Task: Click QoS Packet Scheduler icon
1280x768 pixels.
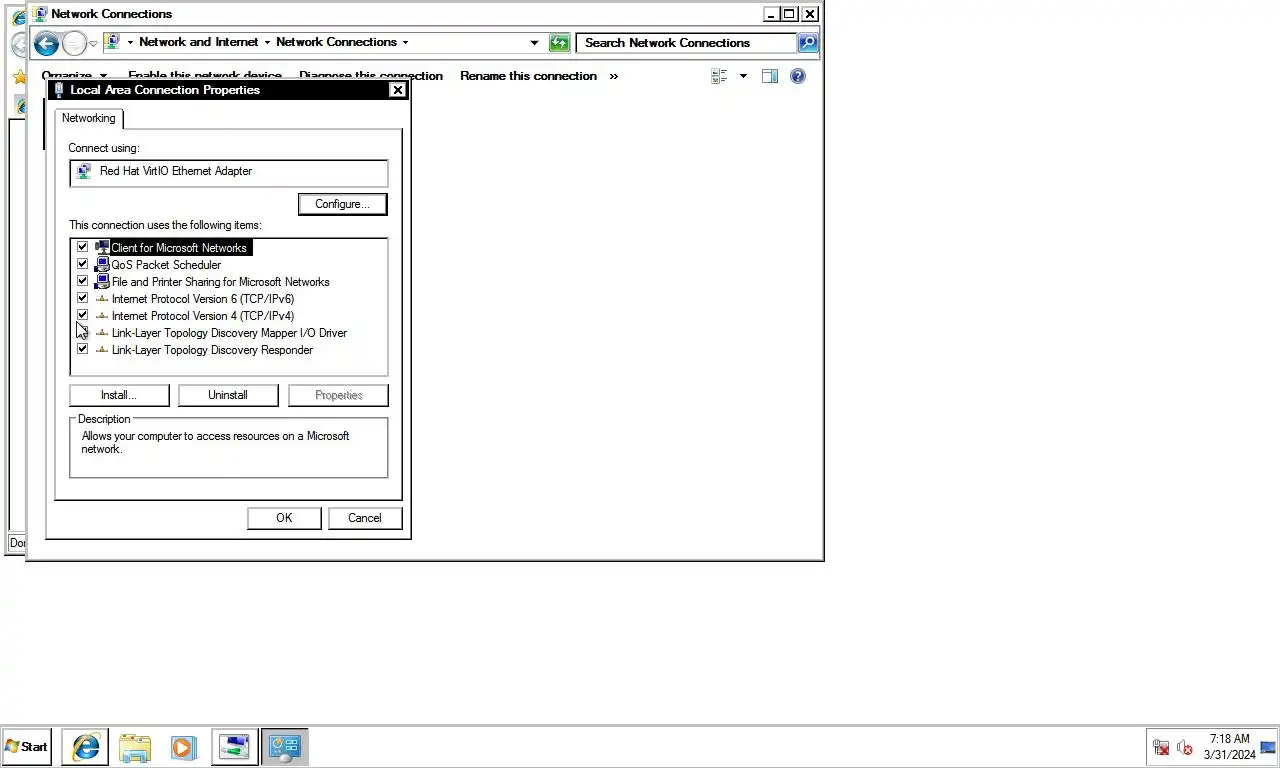Action: 102,264
